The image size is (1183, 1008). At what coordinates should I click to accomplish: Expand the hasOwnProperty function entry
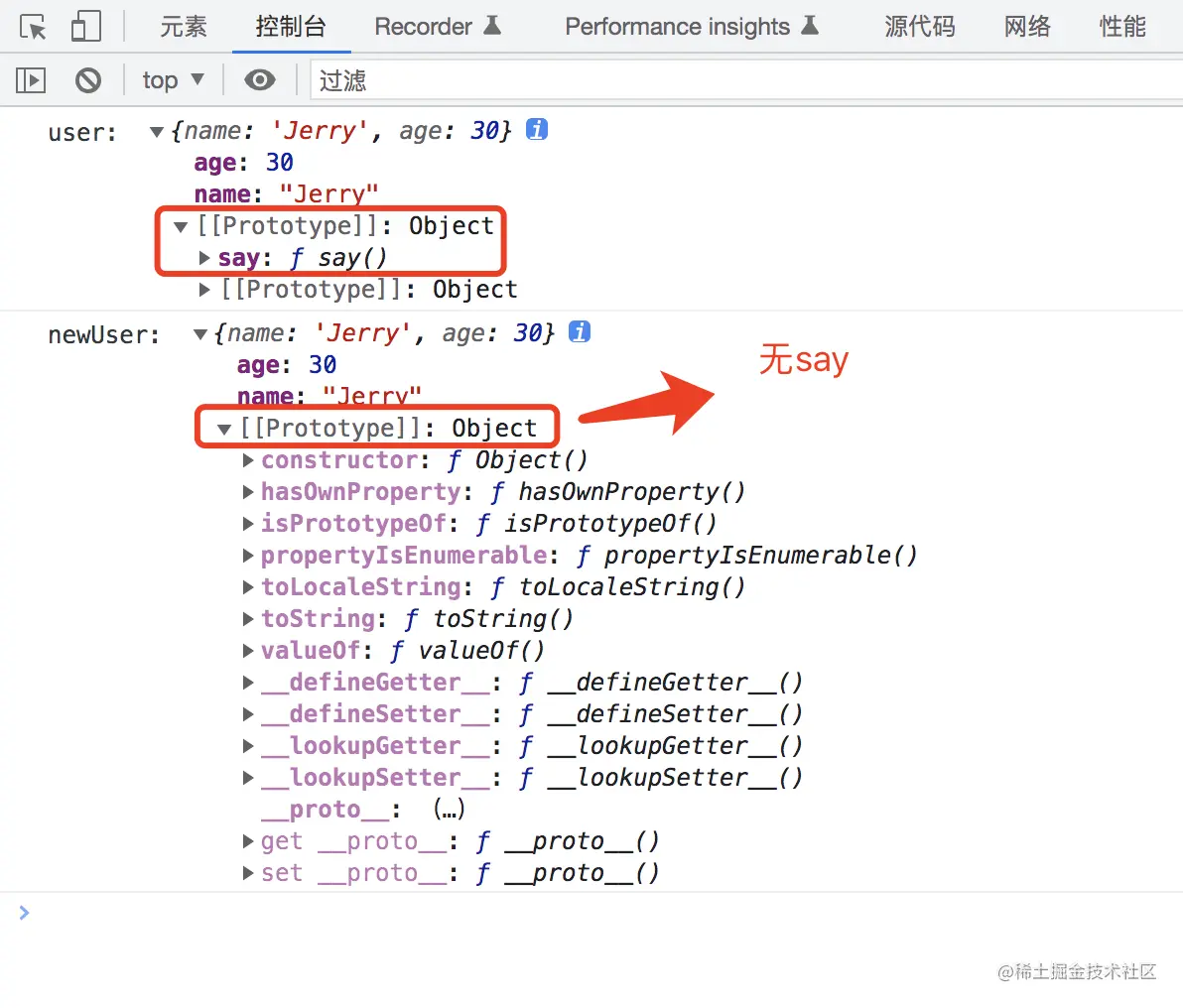click(x=248, y=492)
